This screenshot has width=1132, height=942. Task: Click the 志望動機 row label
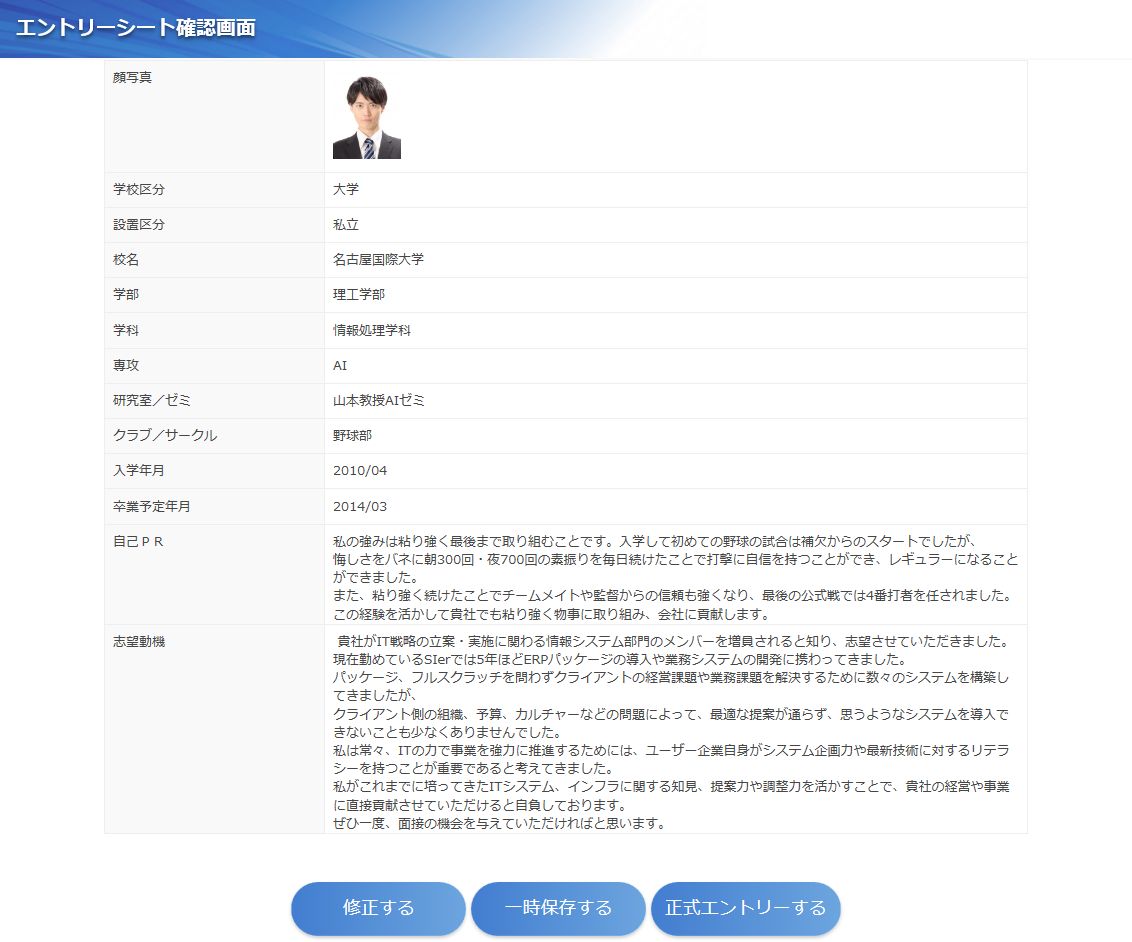[139, 642]
